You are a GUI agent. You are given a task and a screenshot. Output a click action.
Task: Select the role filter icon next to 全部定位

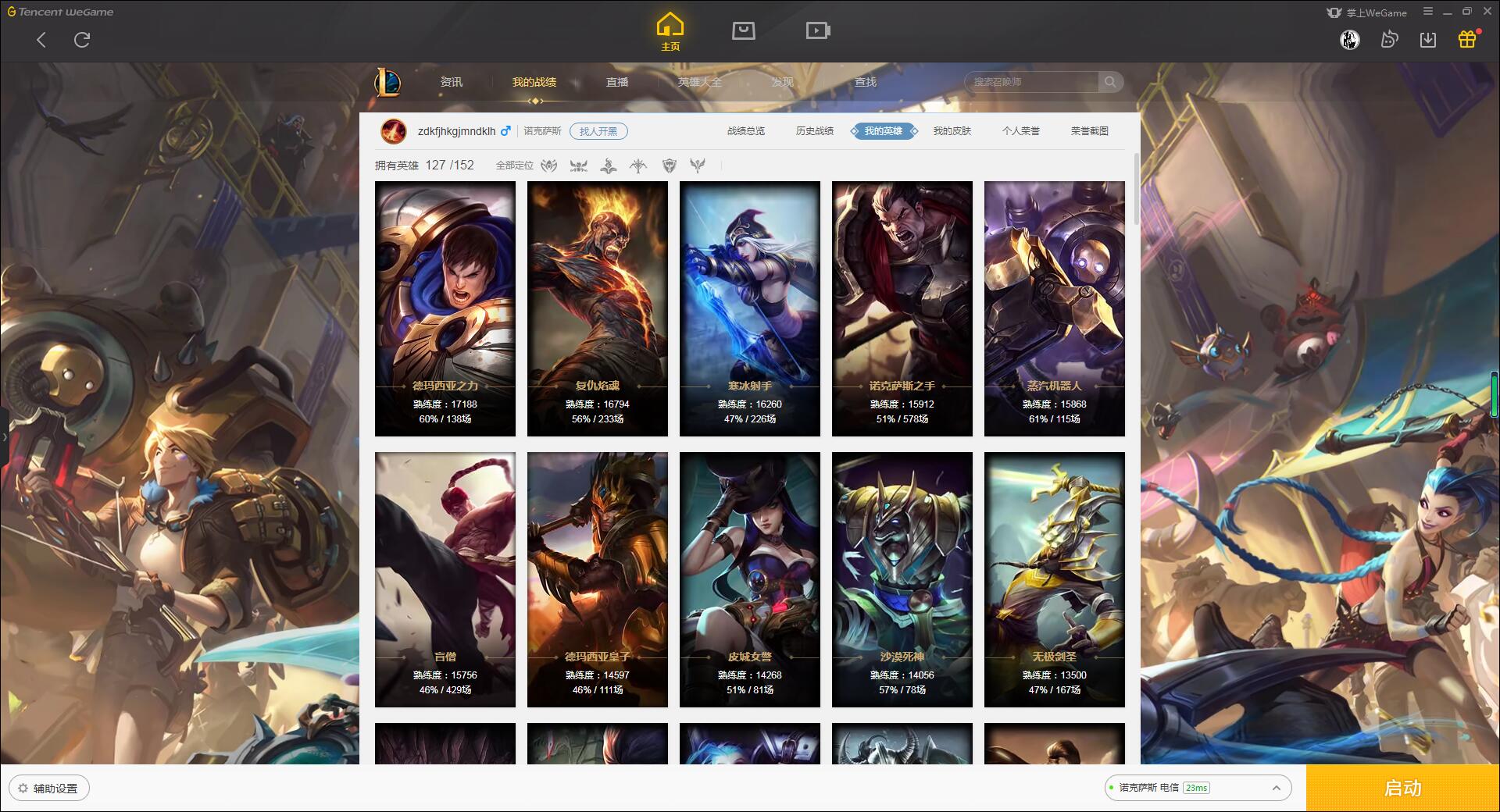pyautogui.click(x=549, y=166)
